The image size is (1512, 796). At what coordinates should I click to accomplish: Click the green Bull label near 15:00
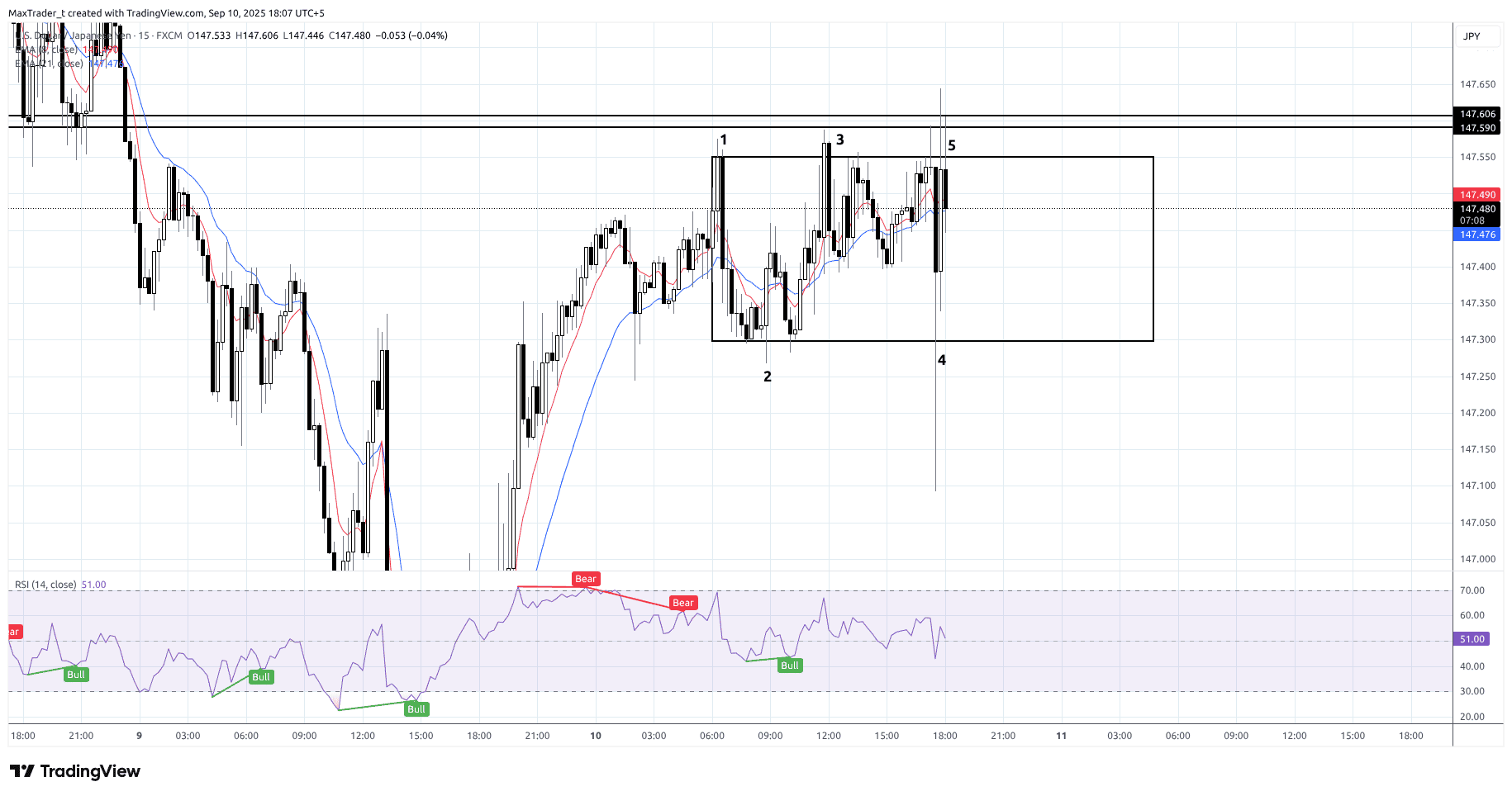click(416, 709)
